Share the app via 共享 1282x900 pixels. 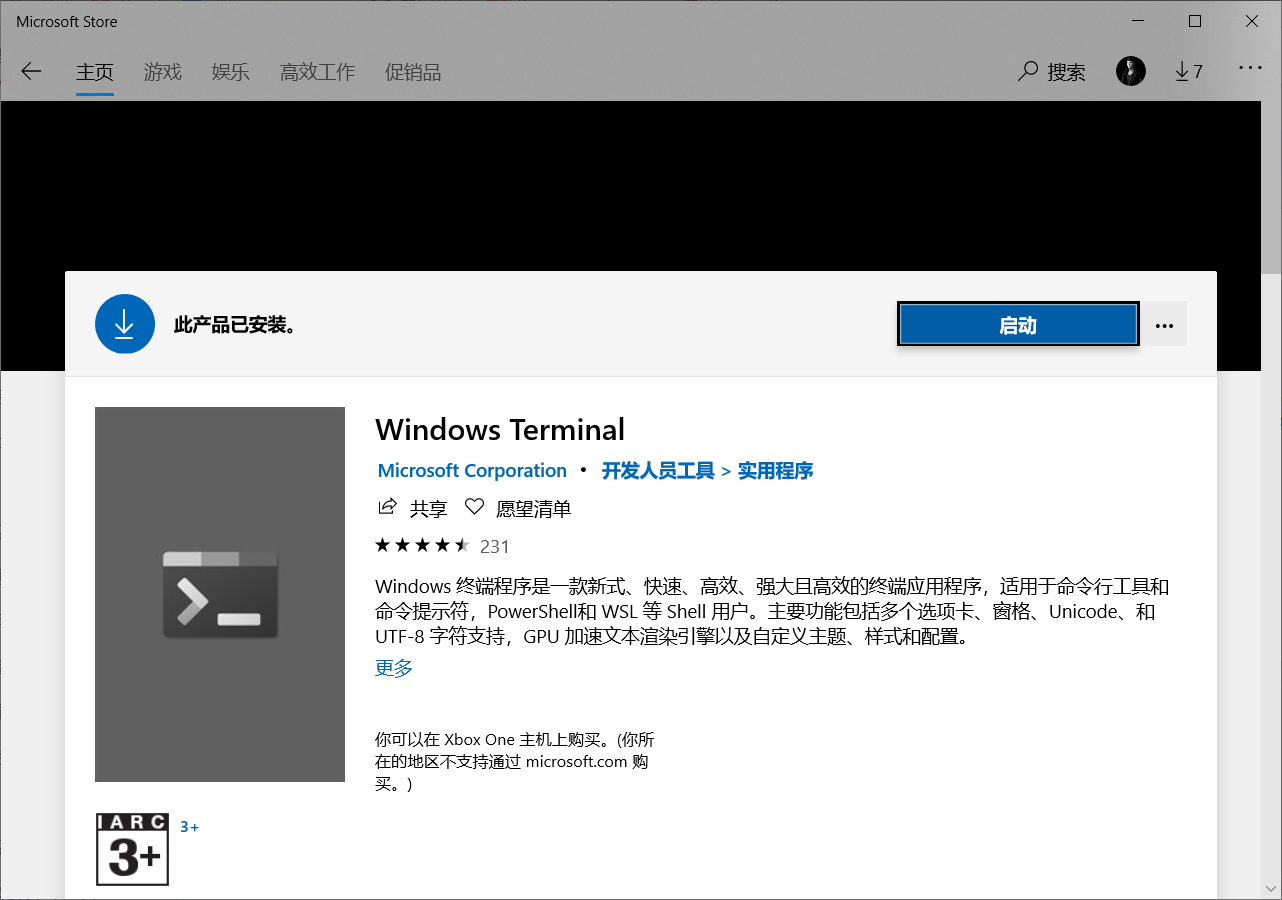click(x=412, y=508)
